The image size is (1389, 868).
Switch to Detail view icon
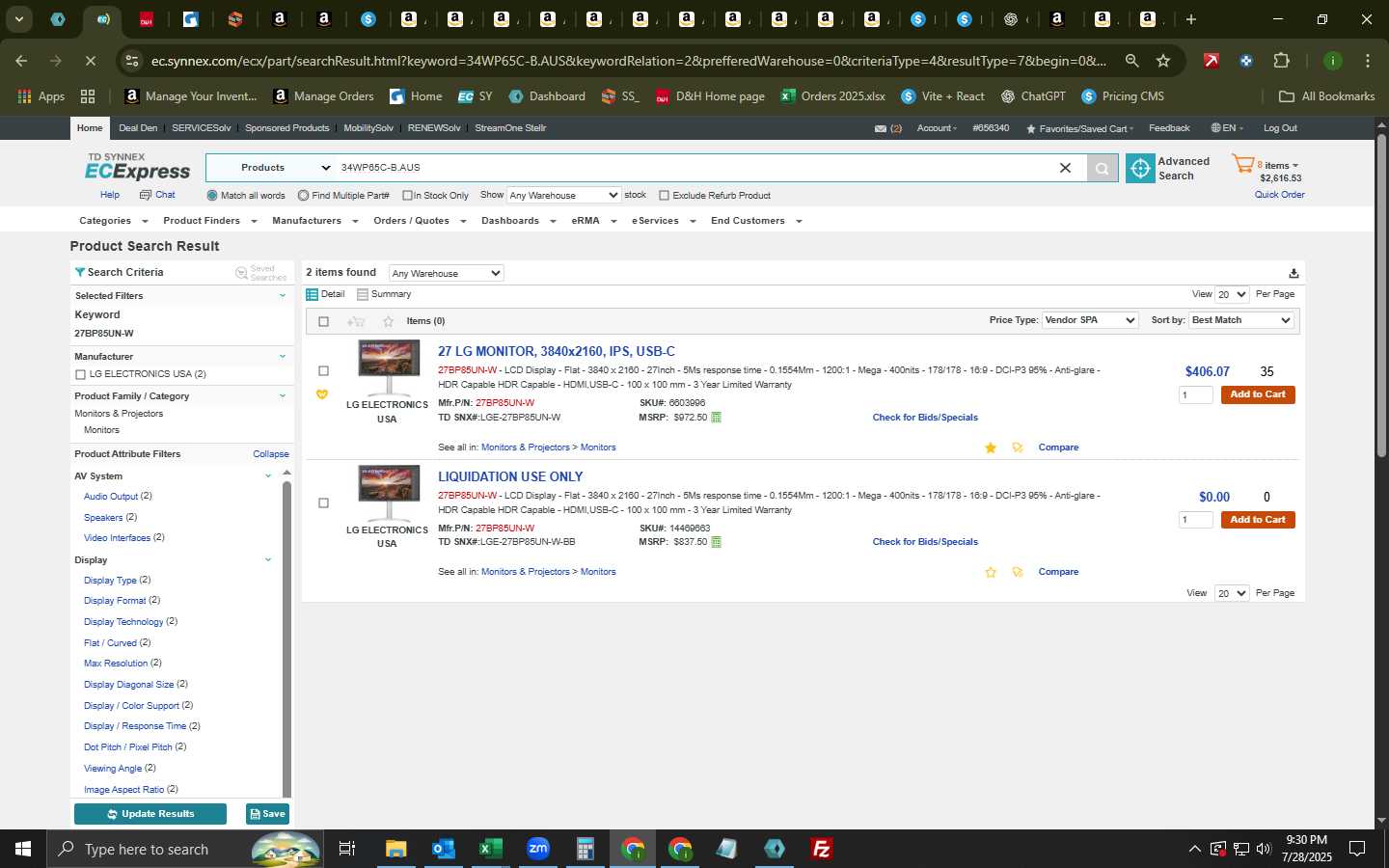coord(312,294)
